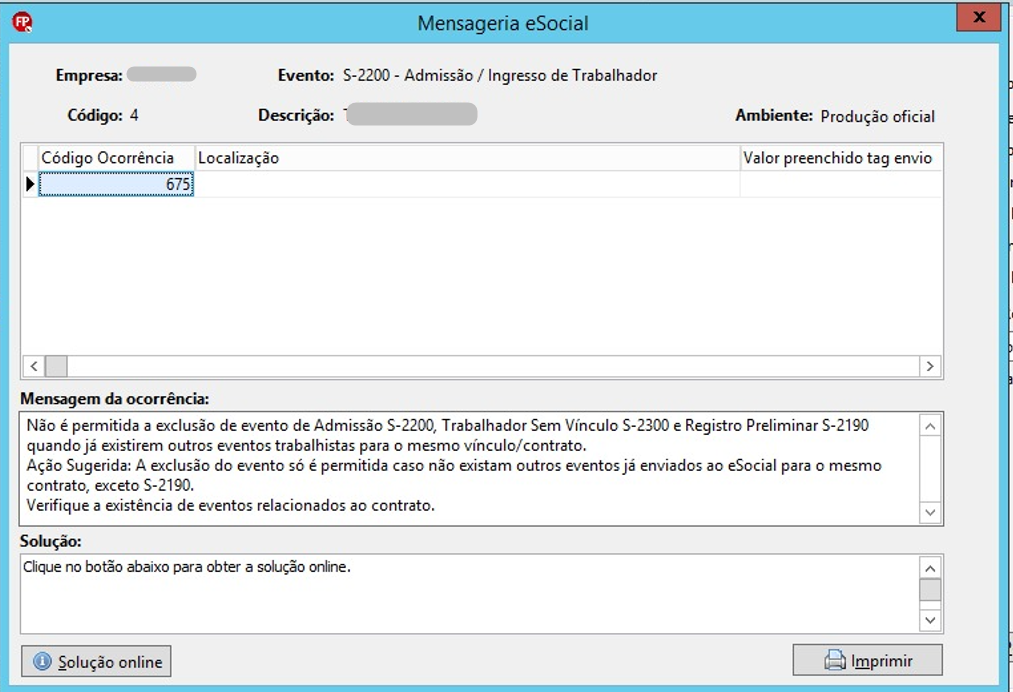Open the Solução online help button

96,661
